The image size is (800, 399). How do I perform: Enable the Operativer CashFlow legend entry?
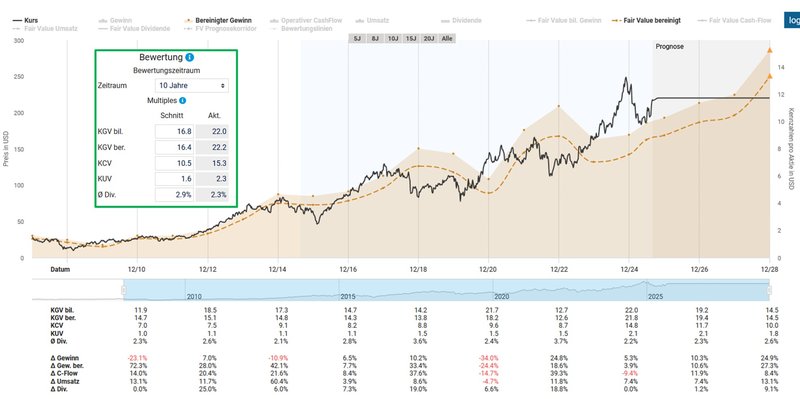click(305, 20)
